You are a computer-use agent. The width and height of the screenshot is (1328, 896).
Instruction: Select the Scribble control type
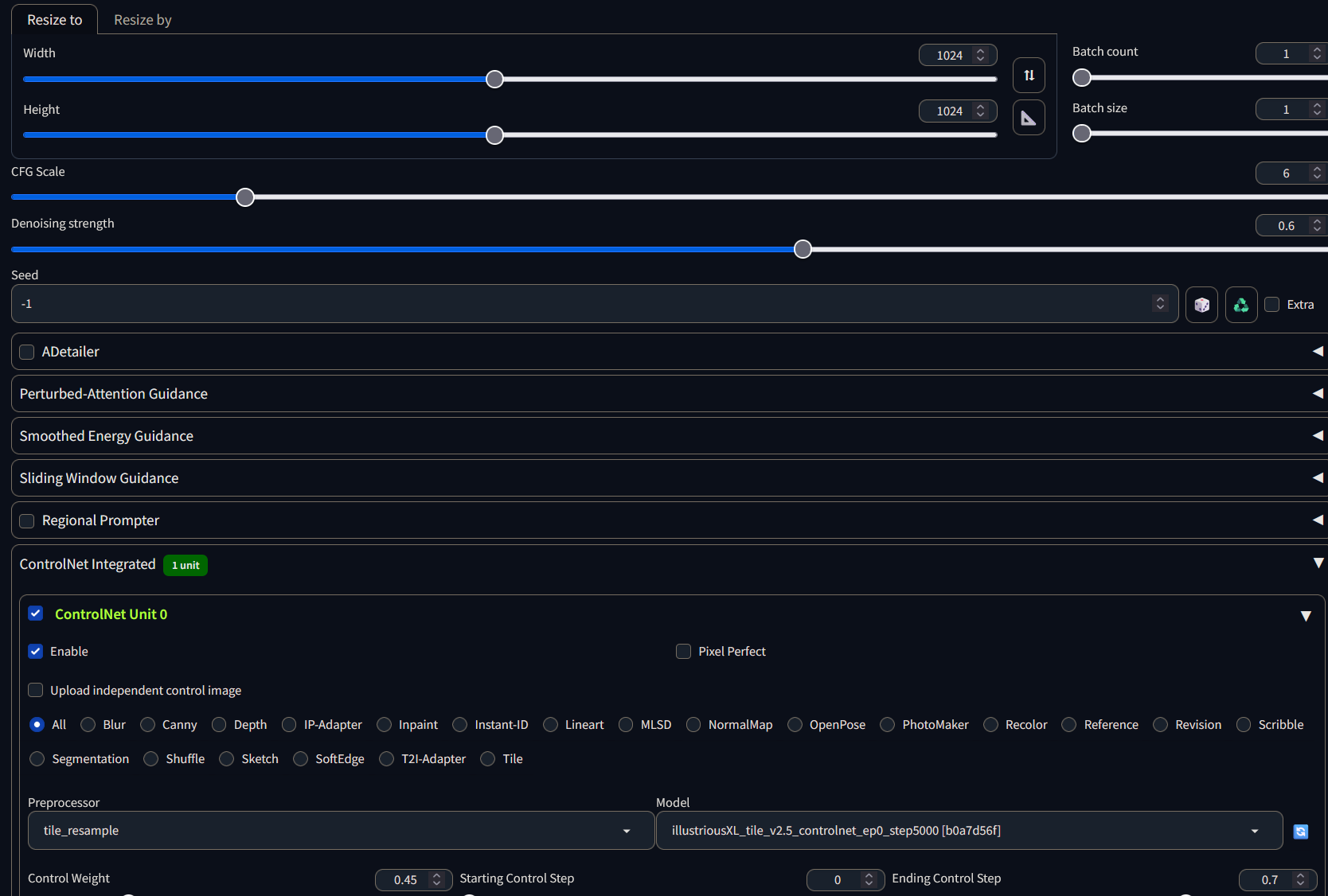(1244, 725)
